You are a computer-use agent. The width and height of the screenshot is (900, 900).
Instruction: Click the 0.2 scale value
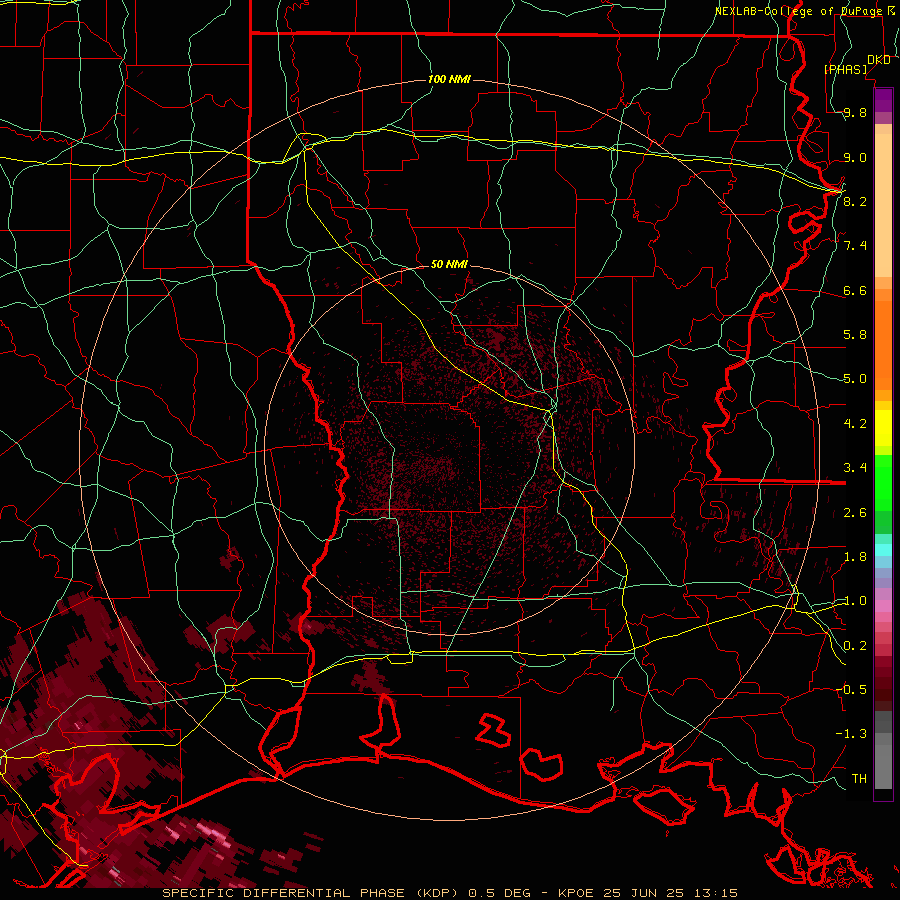855,646
